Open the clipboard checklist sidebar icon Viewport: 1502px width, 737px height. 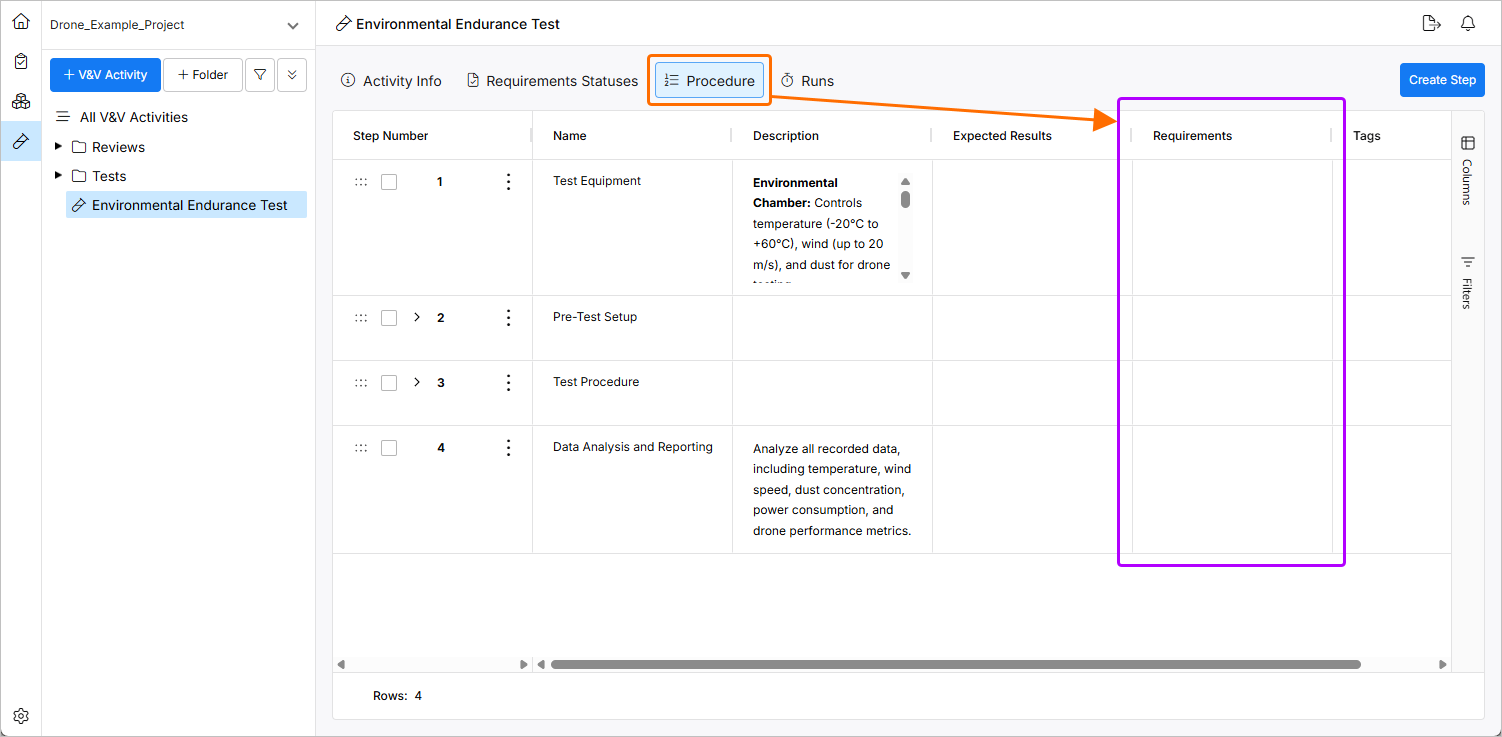[21, 61]
